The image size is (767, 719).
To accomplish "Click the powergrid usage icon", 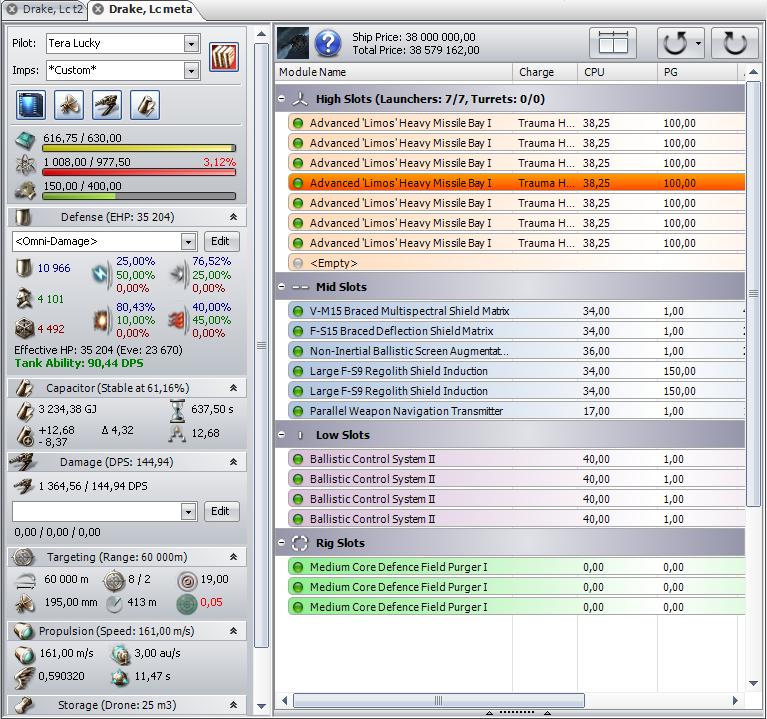I will 25,165.
